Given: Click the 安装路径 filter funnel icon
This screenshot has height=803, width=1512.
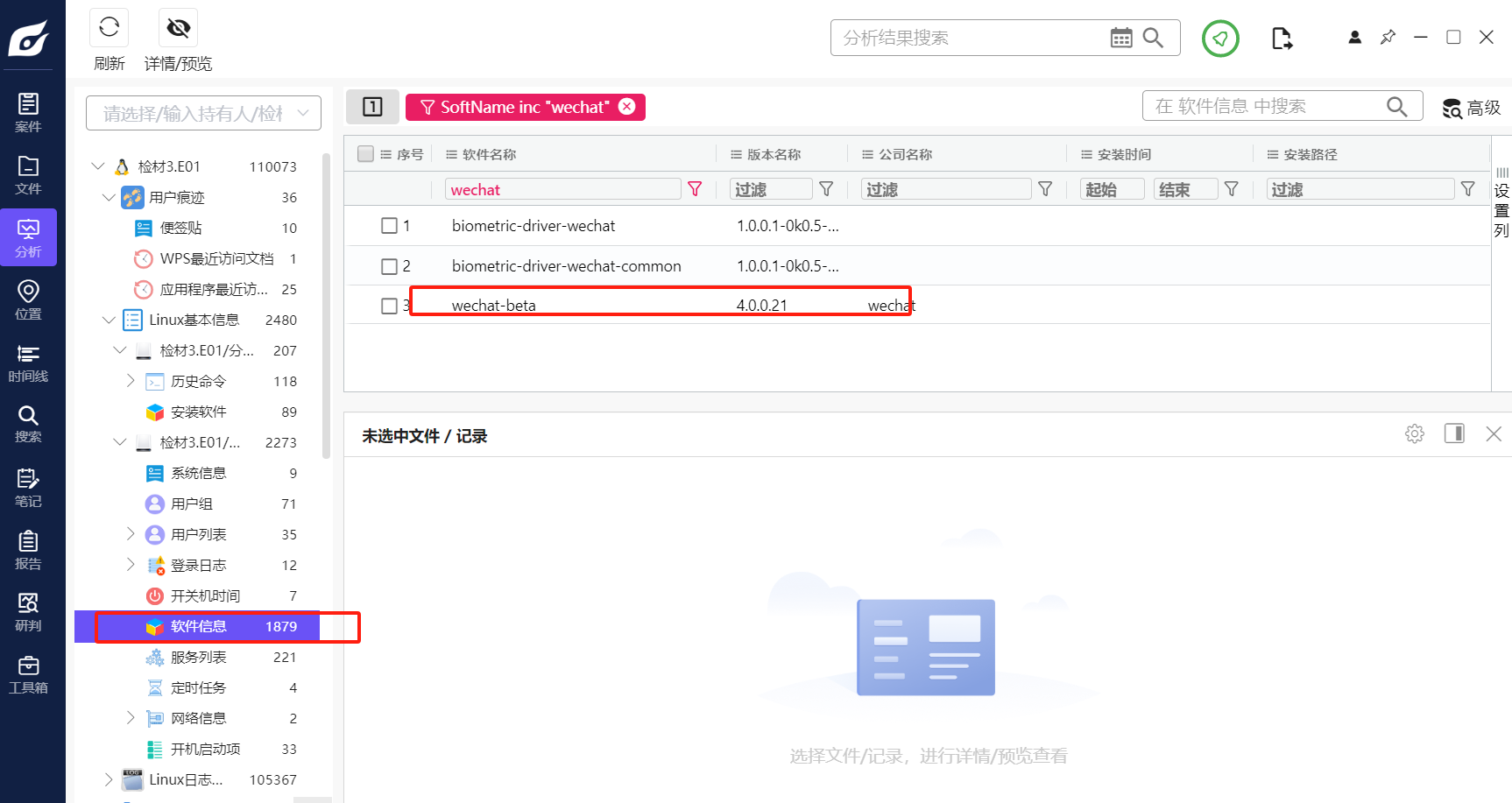Looking at the screenshot, I should click(x=1468, y=189).
